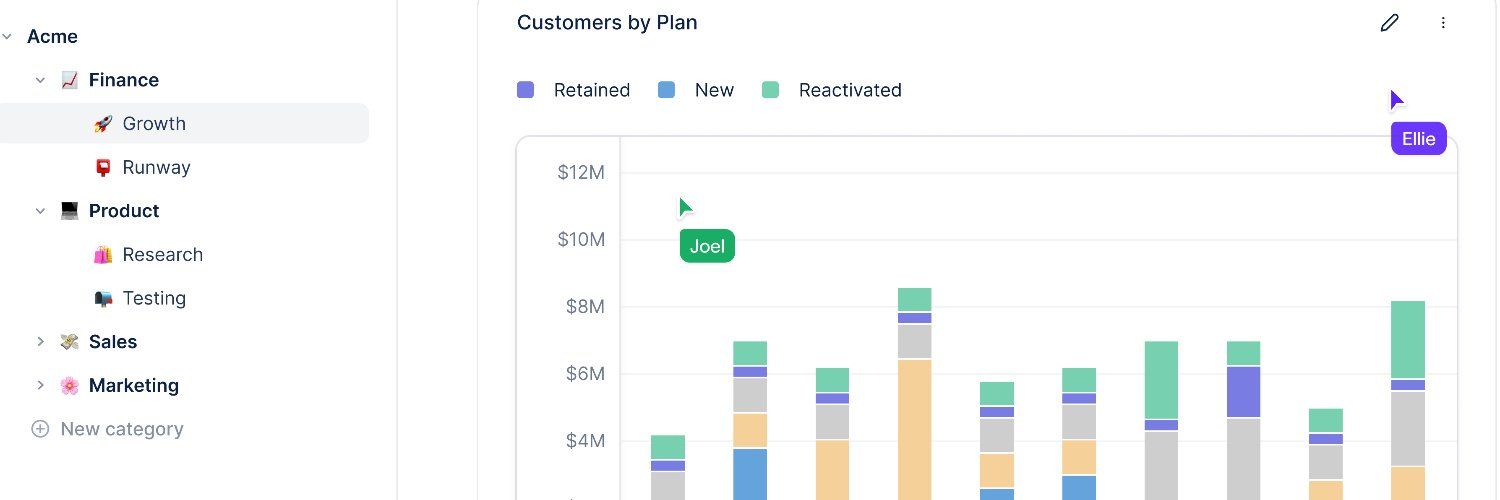
Task: Click the flower icon beside Marketing
Action: pyautogui.click(x=69, y=386)
